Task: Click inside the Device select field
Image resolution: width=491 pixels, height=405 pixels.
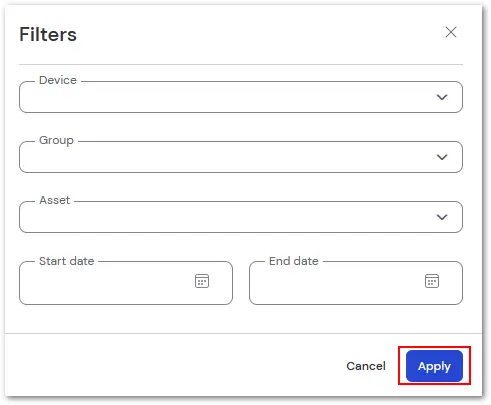Action: [x=241, y=97]
